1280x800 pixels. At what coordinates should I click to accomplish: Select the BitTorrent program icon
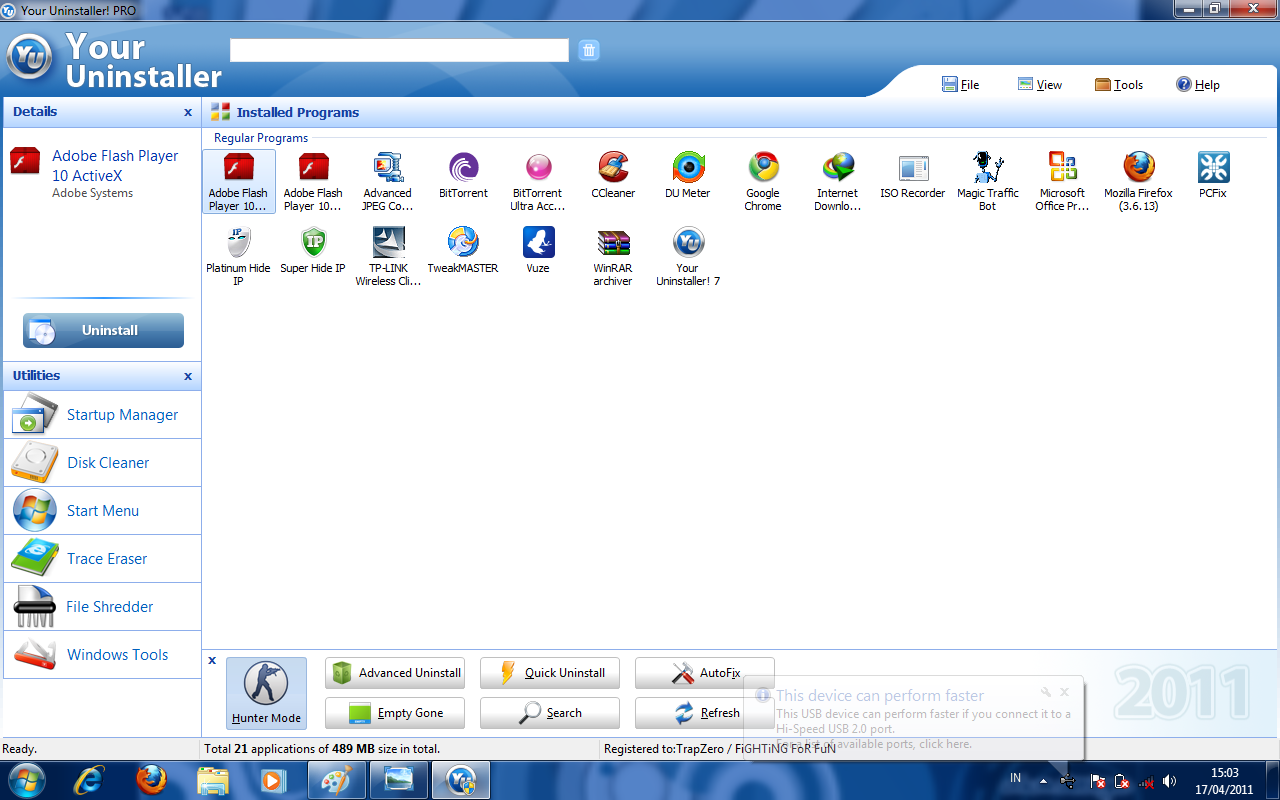(463, 176)
